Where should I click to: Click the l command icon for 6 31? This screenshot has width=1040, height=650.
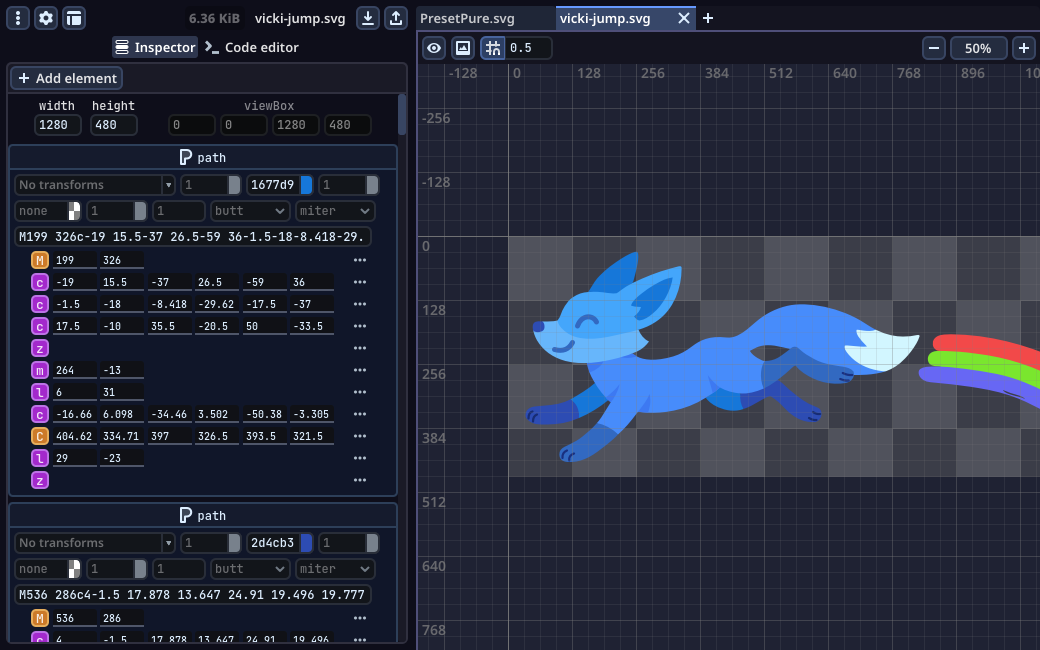pos(40,391)
